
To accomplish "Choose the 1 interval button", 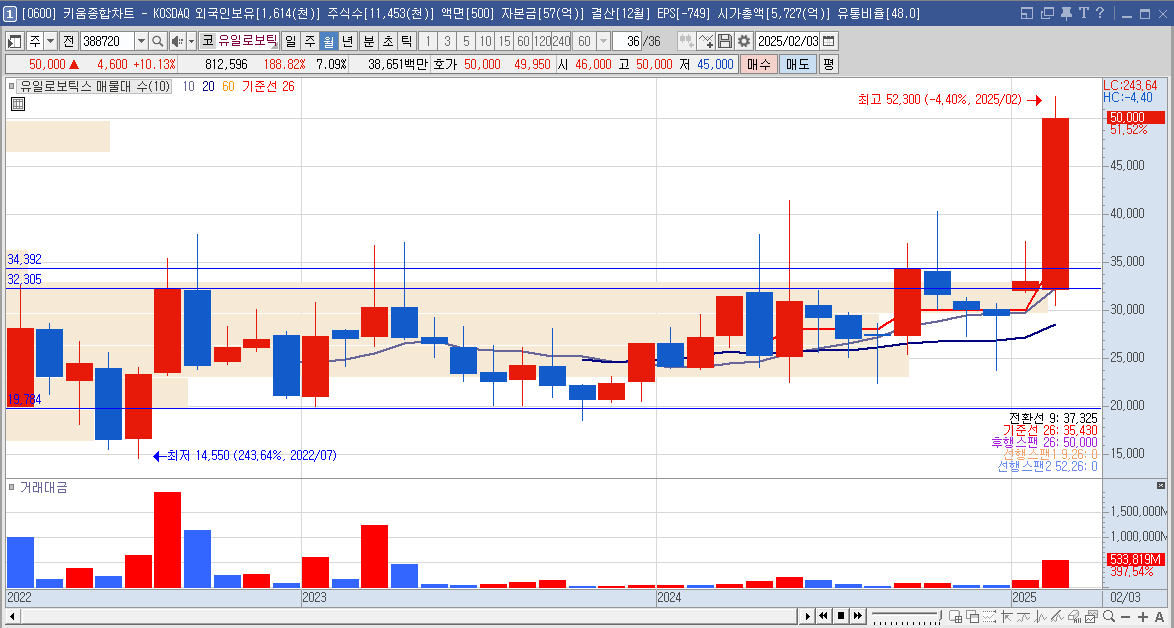I will click(428, 41).
